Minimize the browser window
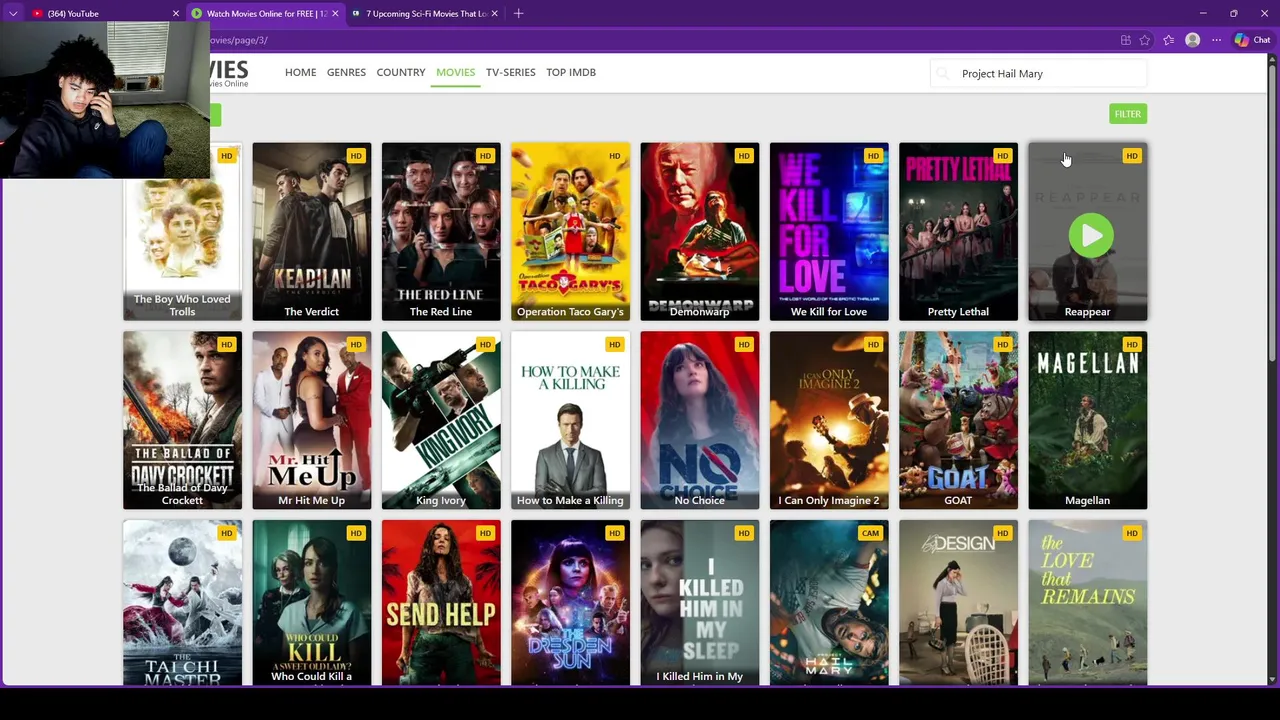This screenshot has width=1280, height=720. tap(1202, 13)
